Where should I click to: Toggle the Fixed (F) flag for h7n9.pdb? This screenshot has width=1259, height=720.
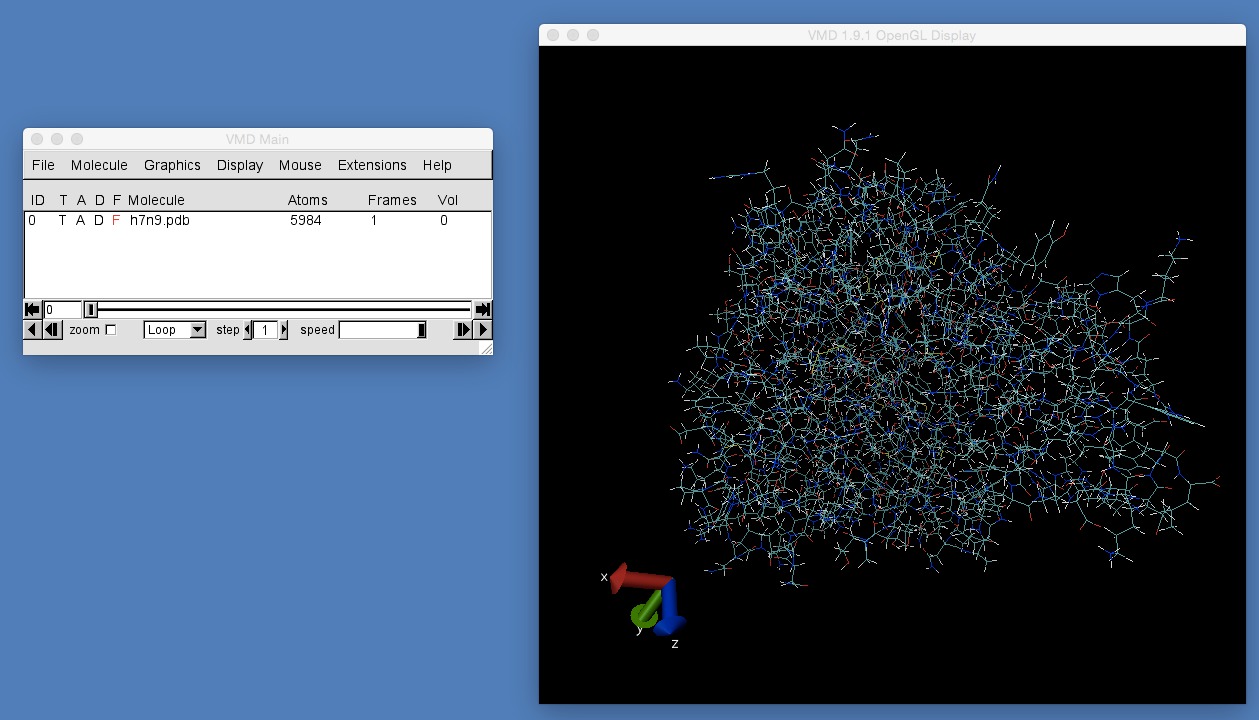point(116,220)
